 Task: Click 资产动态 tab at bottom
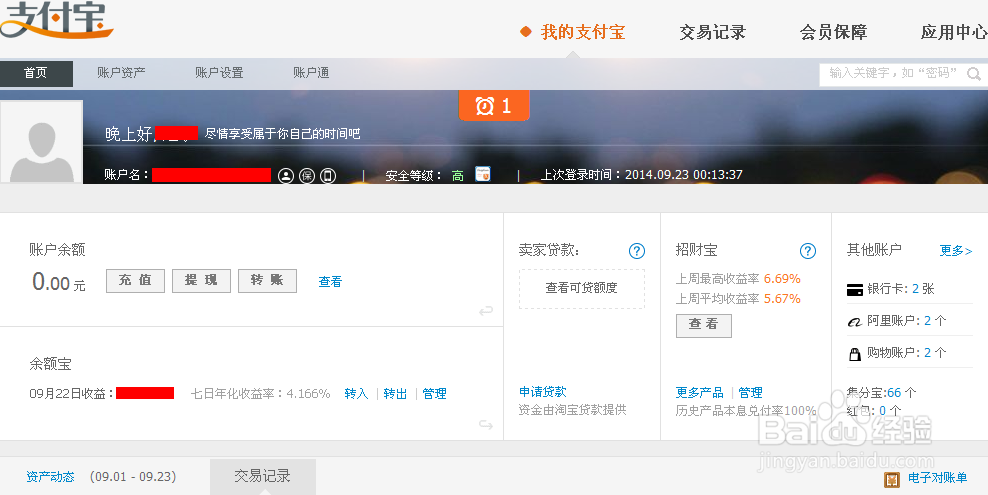[x=50, y=477]
